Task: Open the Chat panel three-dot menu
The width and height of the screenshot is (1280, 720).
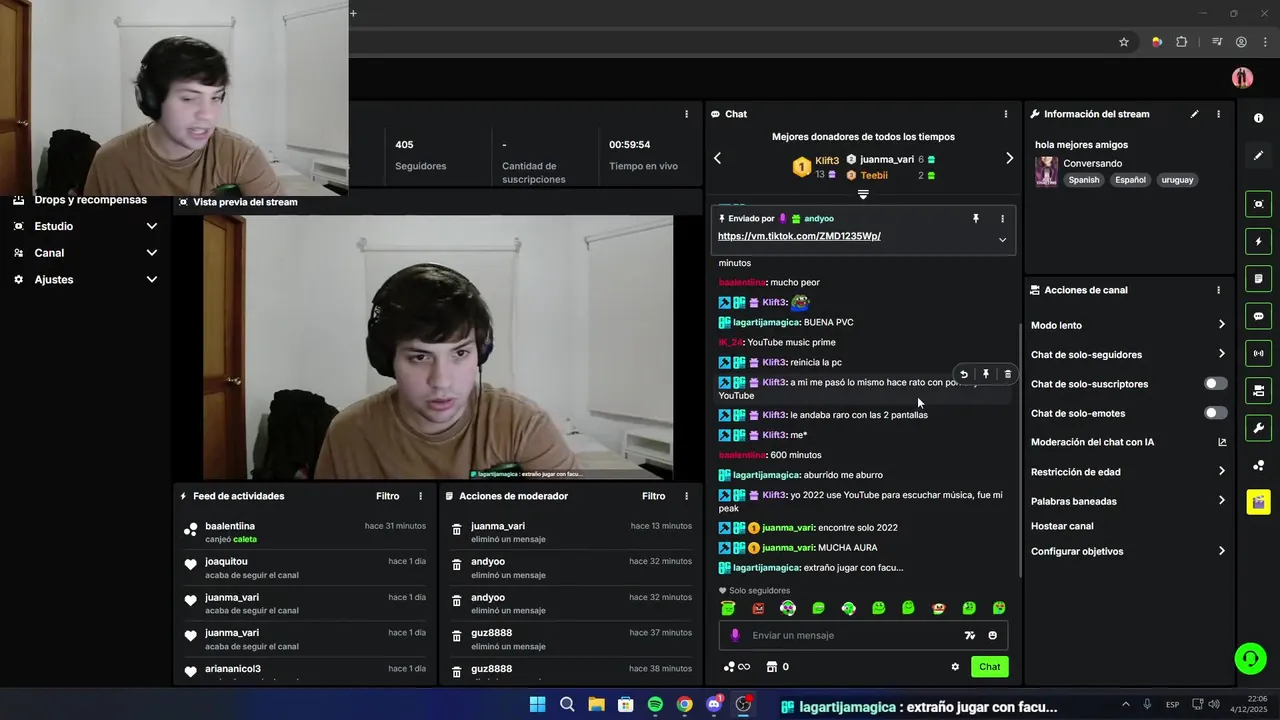Action: [x=1006, y=114]
